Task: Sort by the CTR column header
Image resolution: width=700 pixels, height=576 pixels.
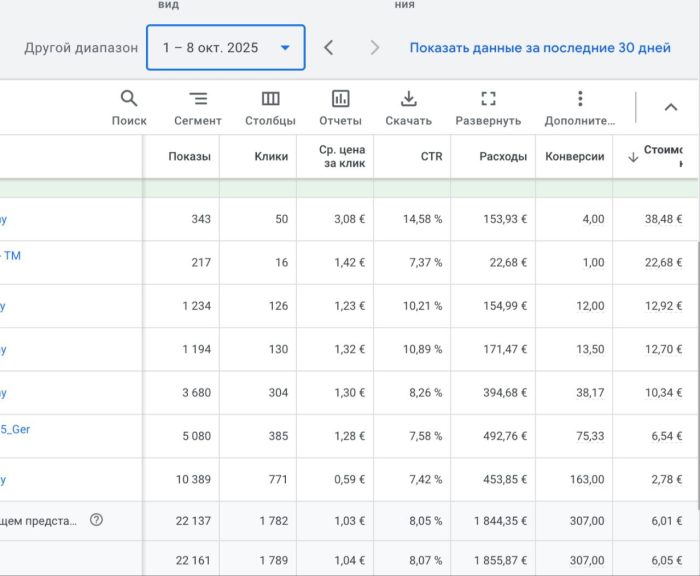Action: (x=431, y=157)
